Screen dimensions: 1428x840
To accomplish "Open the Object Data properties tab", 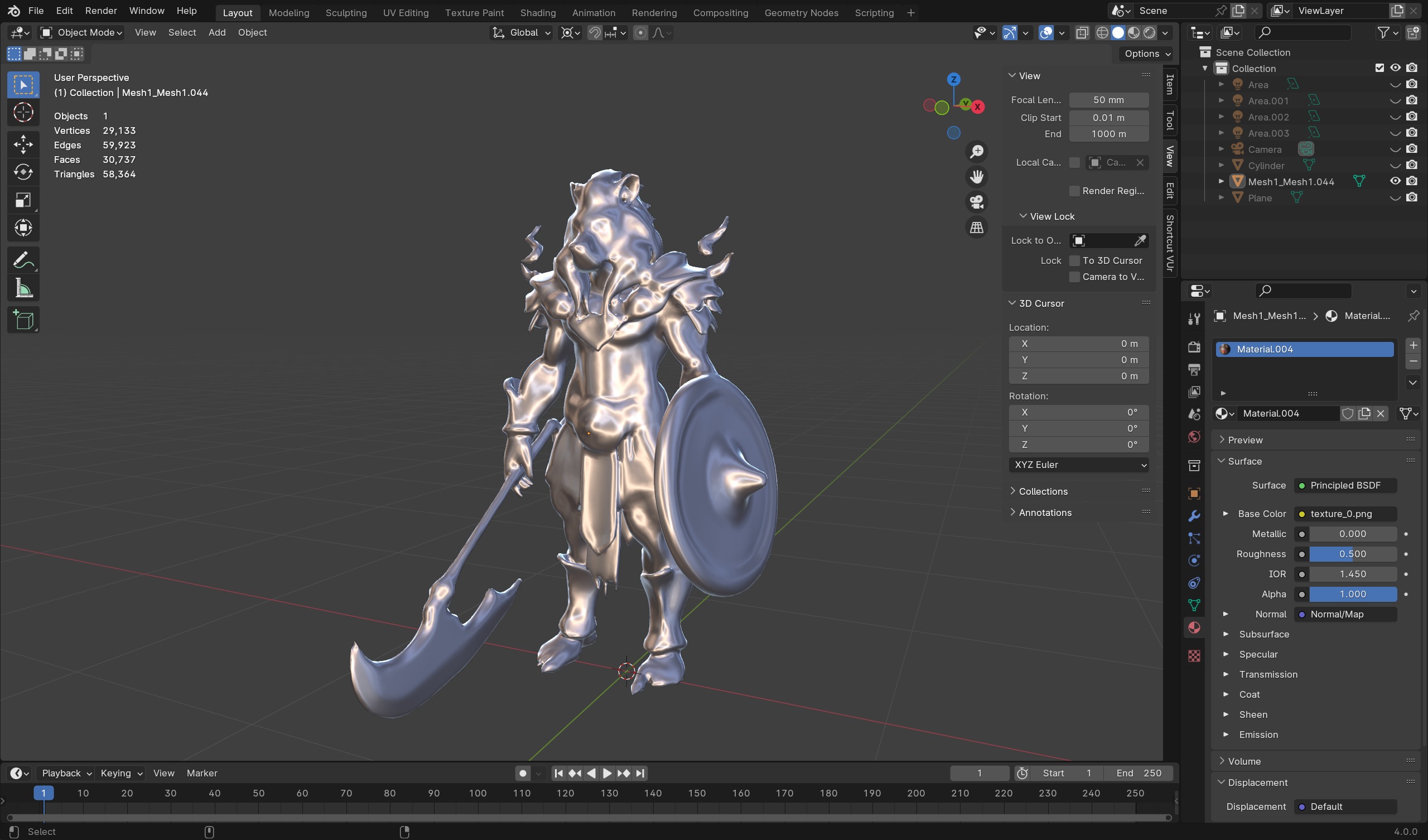I will point(1194,605).
